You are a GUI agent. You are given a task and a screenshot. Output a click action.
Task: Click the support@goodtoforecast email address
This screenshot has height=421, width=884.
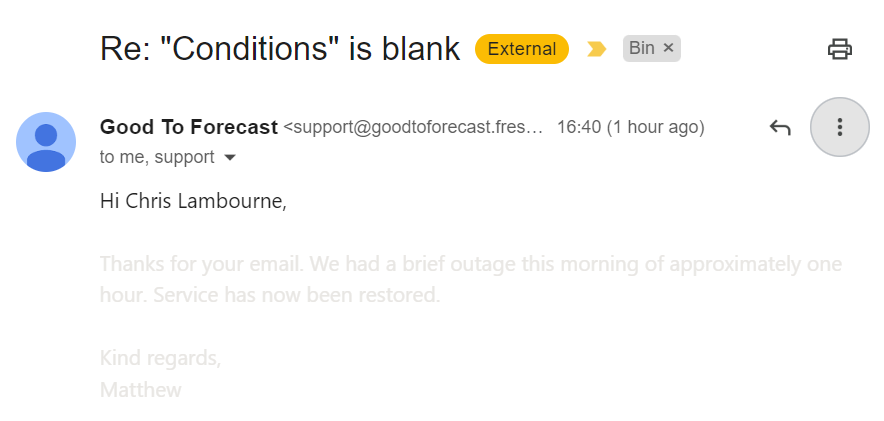(413, 128)
